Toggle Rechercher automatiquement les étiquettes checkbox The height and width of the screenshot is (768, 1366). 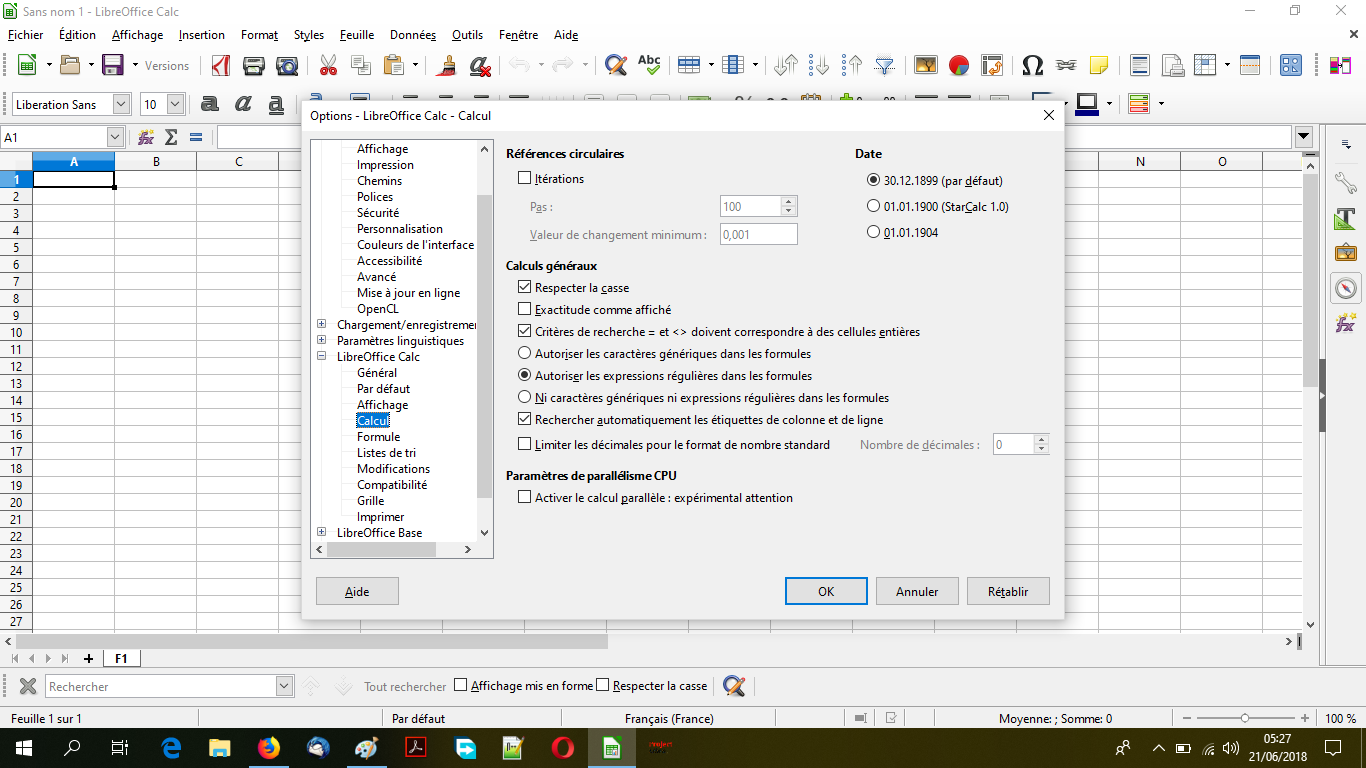[x=525, y=419]
